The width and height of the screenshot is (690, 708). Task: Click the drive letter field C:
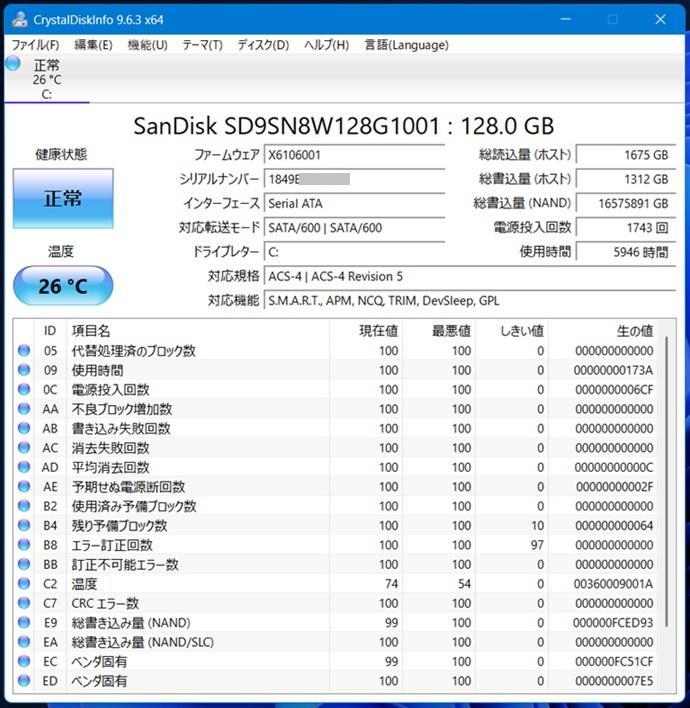[x=354, y=252]
